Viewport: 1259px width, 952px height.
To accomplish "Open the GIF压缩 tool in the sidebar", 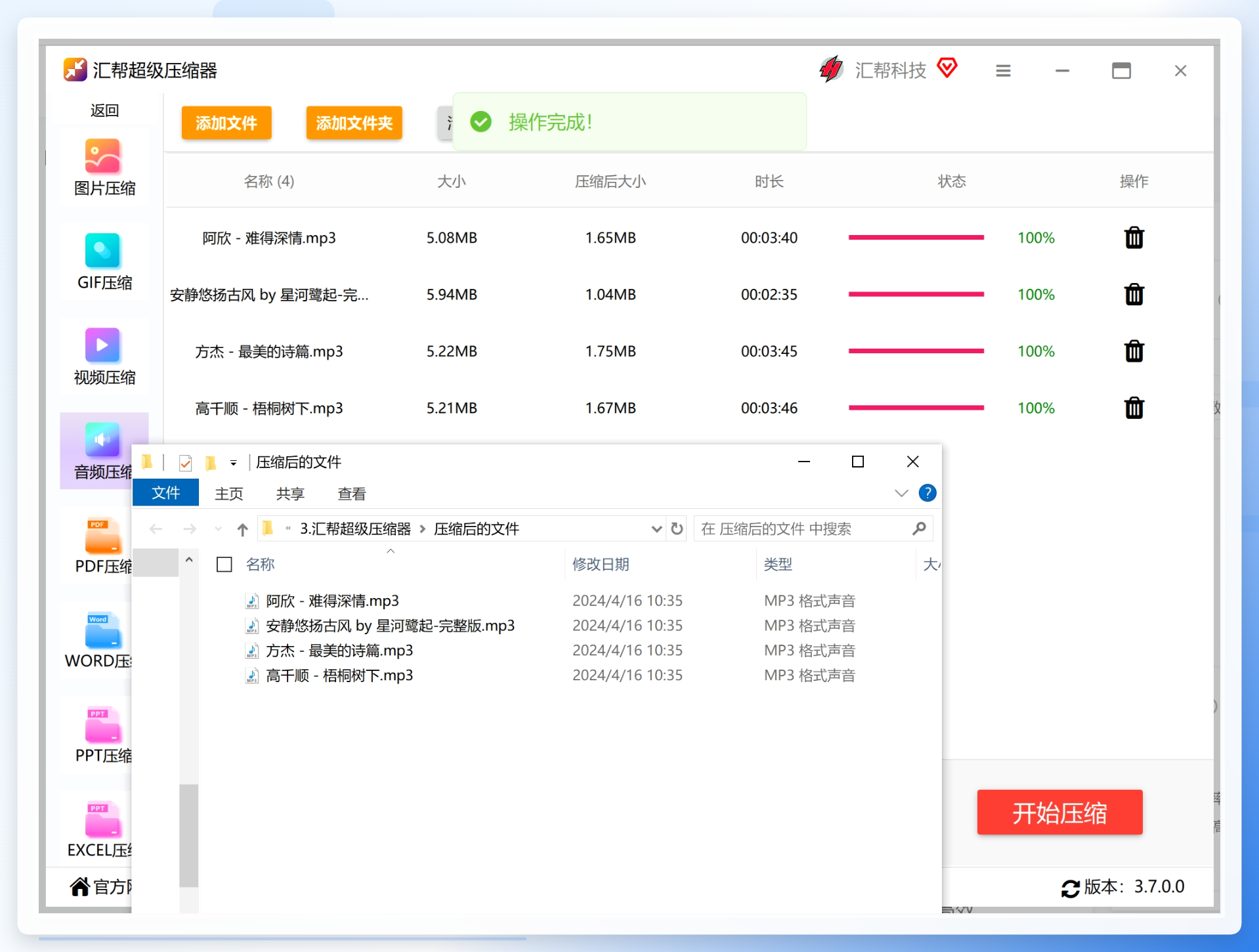I will 104,262.
